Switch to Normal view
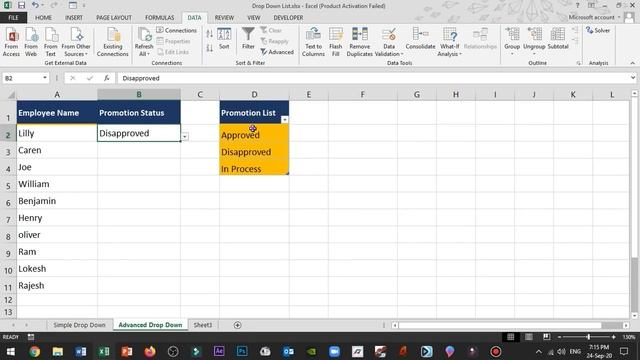This screenshot has width=640, height=360. [x=510, y=337]
